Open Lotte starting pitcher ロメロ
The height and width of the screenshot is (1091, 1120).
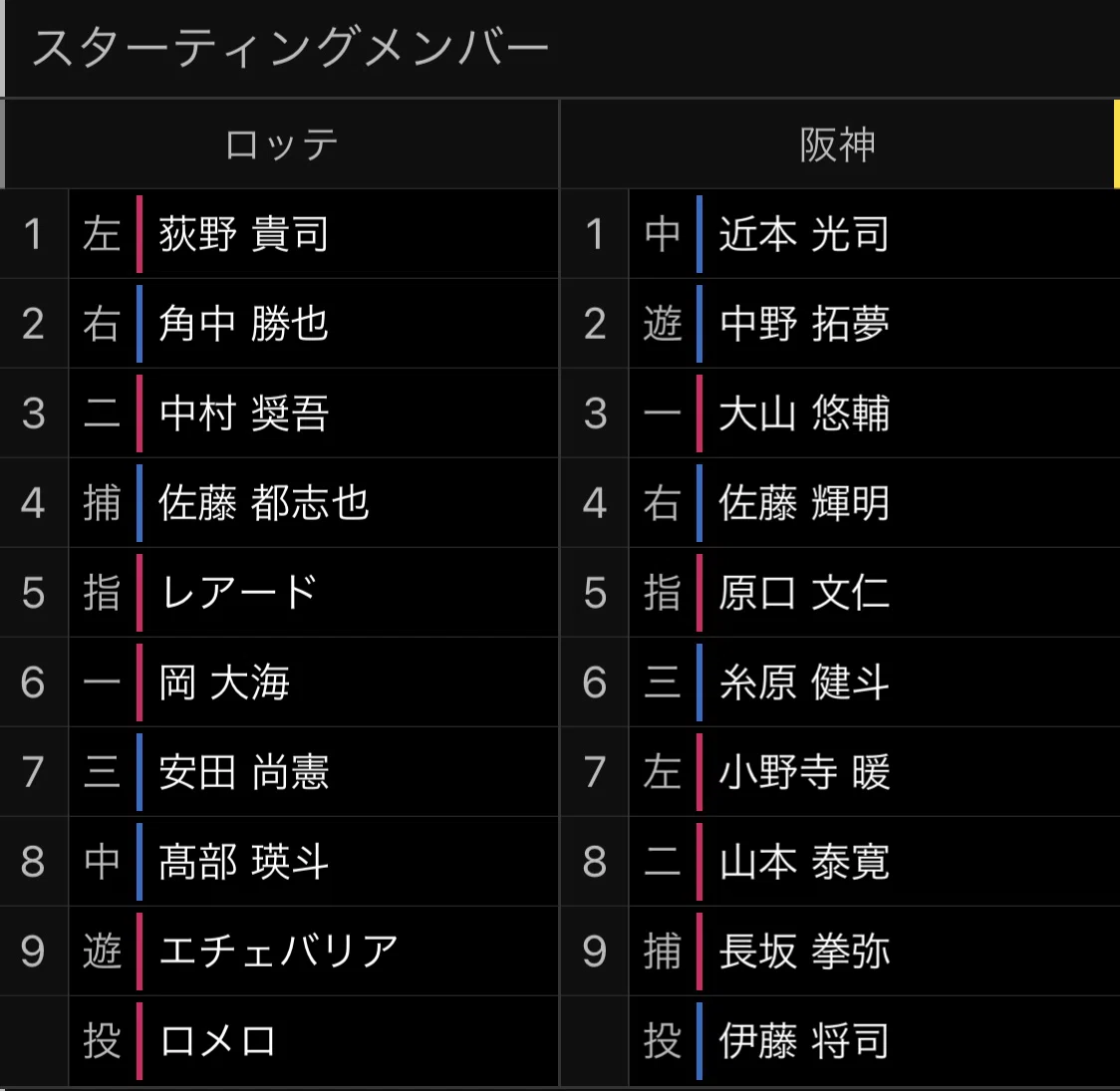click(217, 1041)
